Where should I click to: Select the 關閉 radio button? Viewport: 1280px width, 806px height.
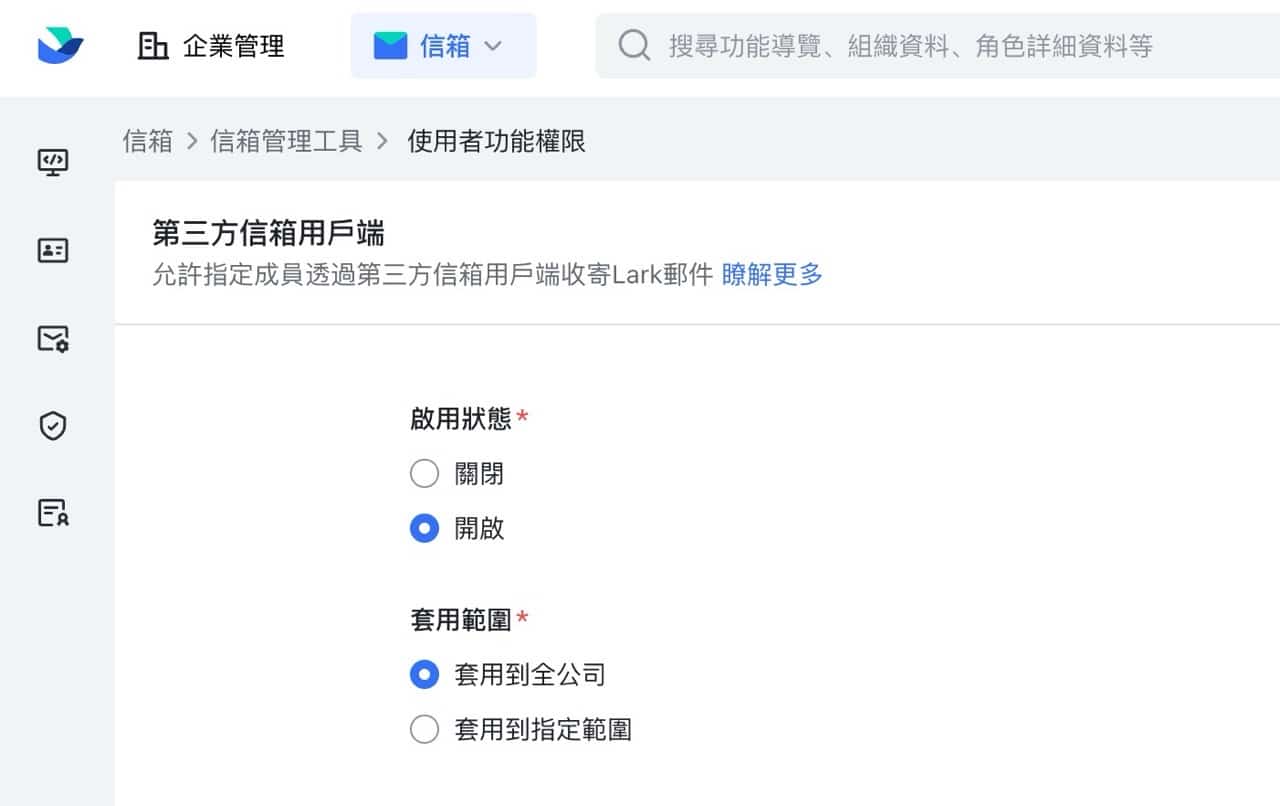tap(425, 474)
